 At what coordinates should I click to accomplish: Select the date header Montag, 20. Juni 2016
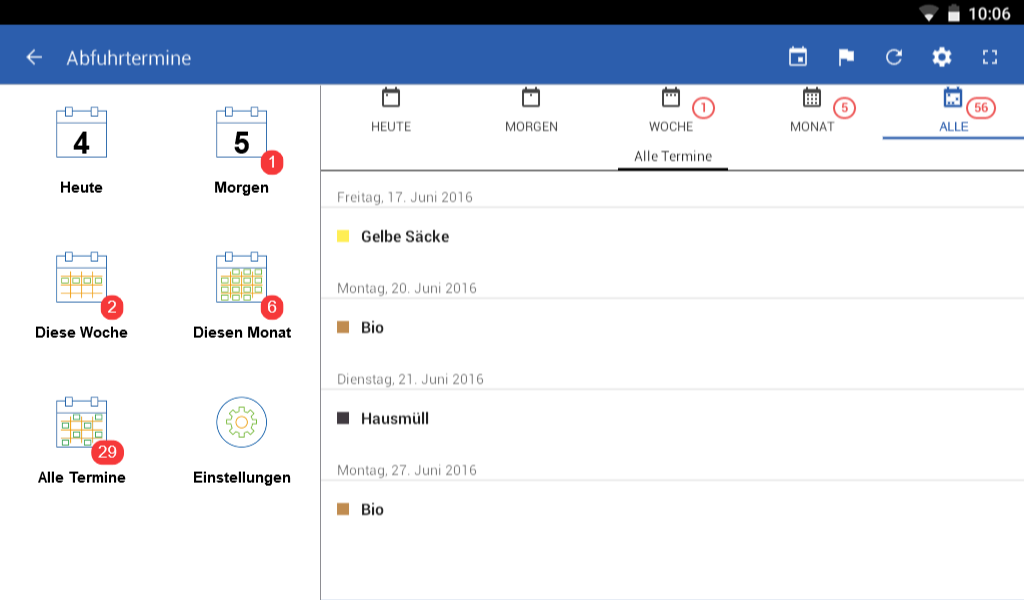tap(407, 288)
